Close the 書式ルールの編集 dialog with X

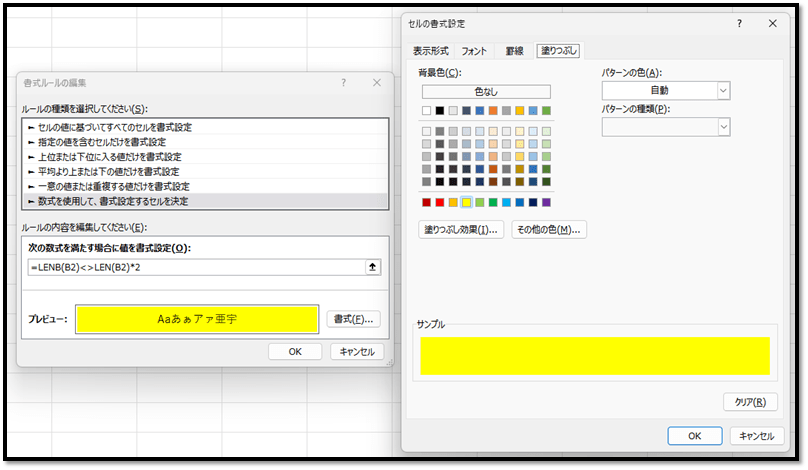coord(376,83)
